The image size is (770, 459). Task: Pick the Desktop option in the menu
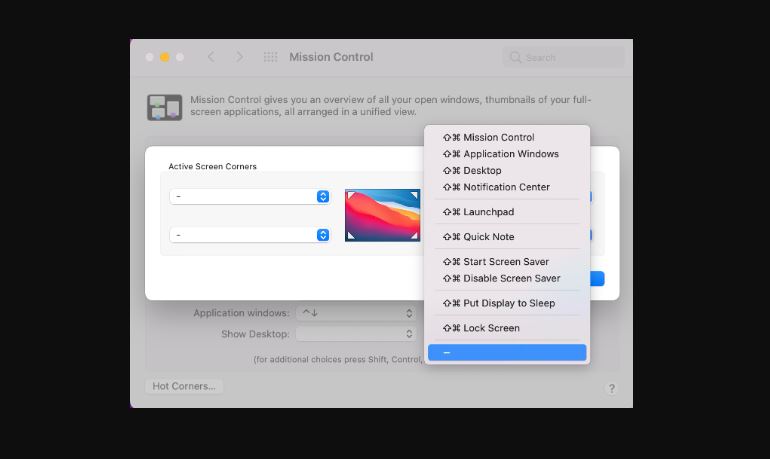(507, 171)
